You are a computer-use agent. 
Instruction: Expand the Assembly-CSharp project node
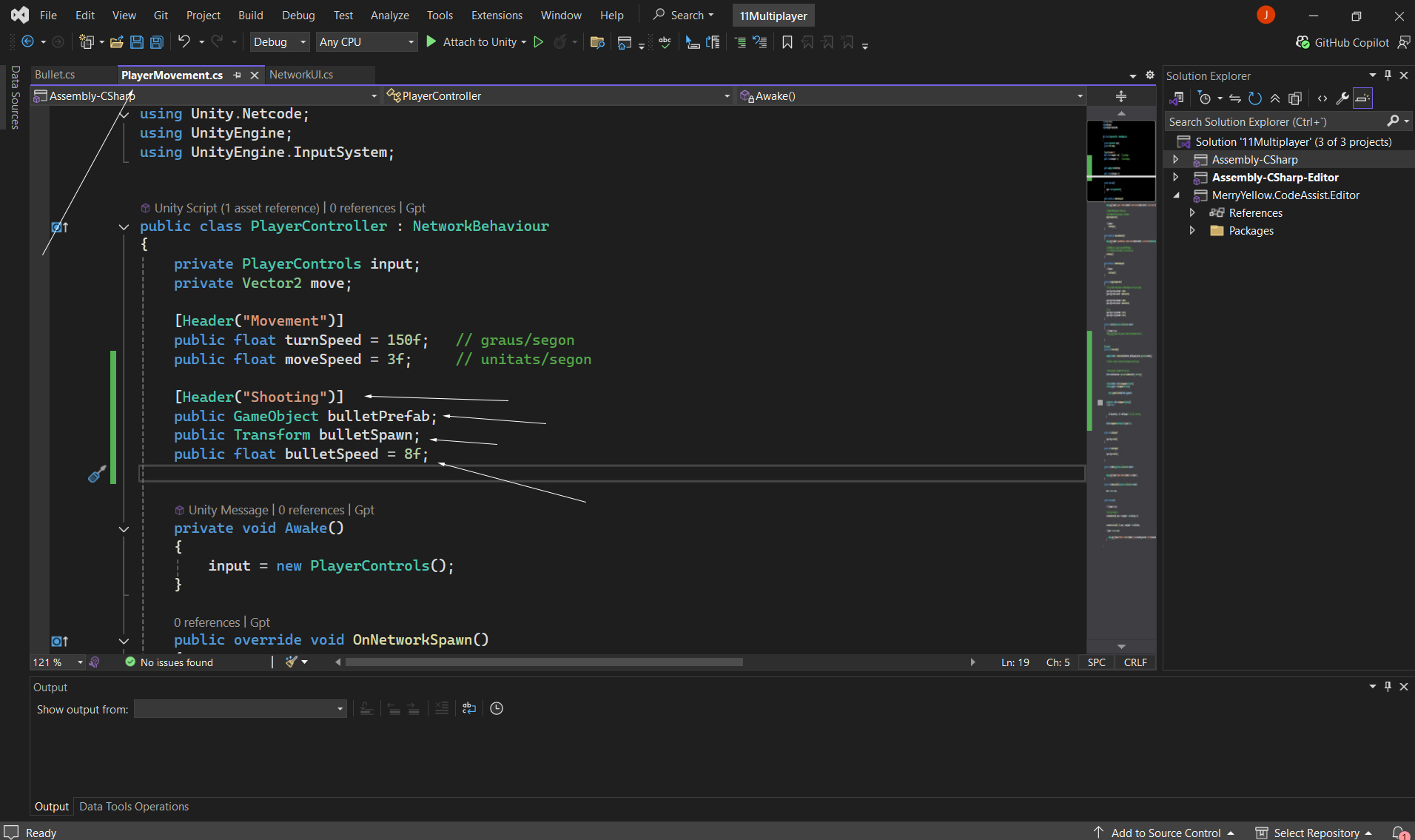click(x=1175, y=160)
